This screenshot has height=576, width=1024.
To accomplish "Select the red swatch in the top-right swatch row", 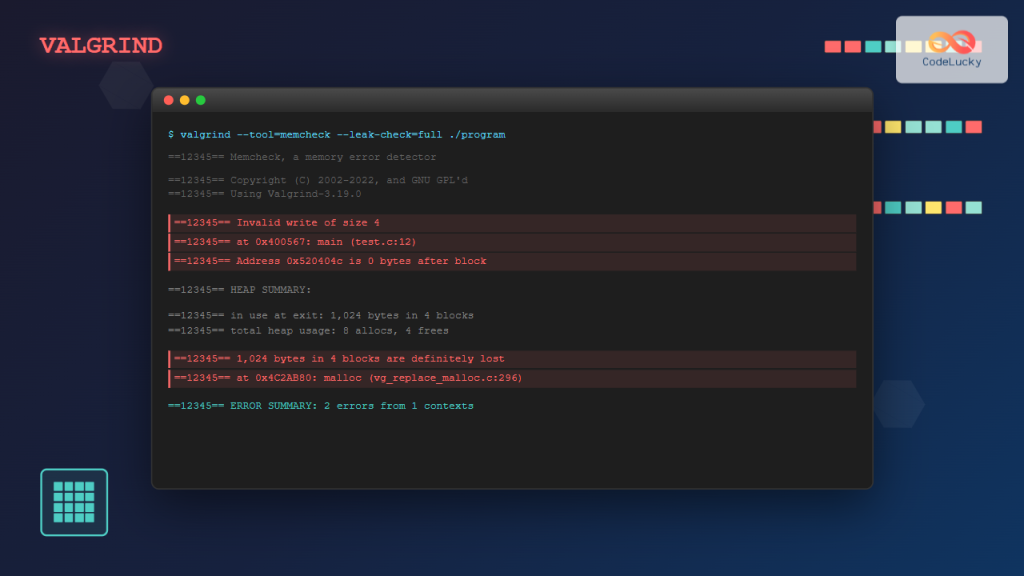I will point(832,45).
